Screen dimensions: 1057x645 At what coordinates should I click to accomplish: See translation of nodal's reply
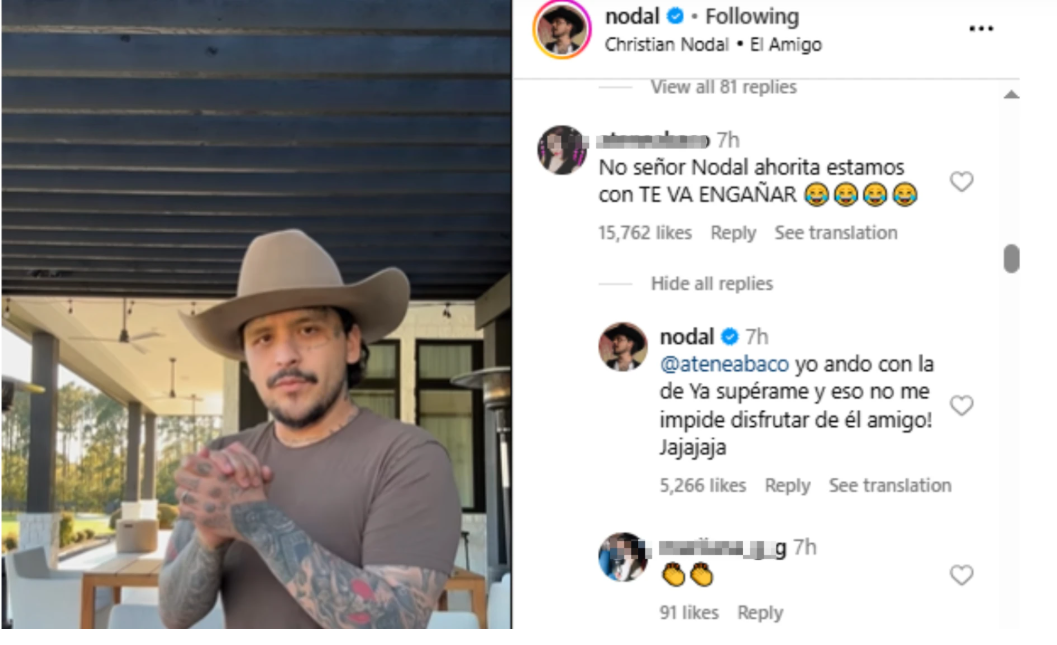(890, 485)
